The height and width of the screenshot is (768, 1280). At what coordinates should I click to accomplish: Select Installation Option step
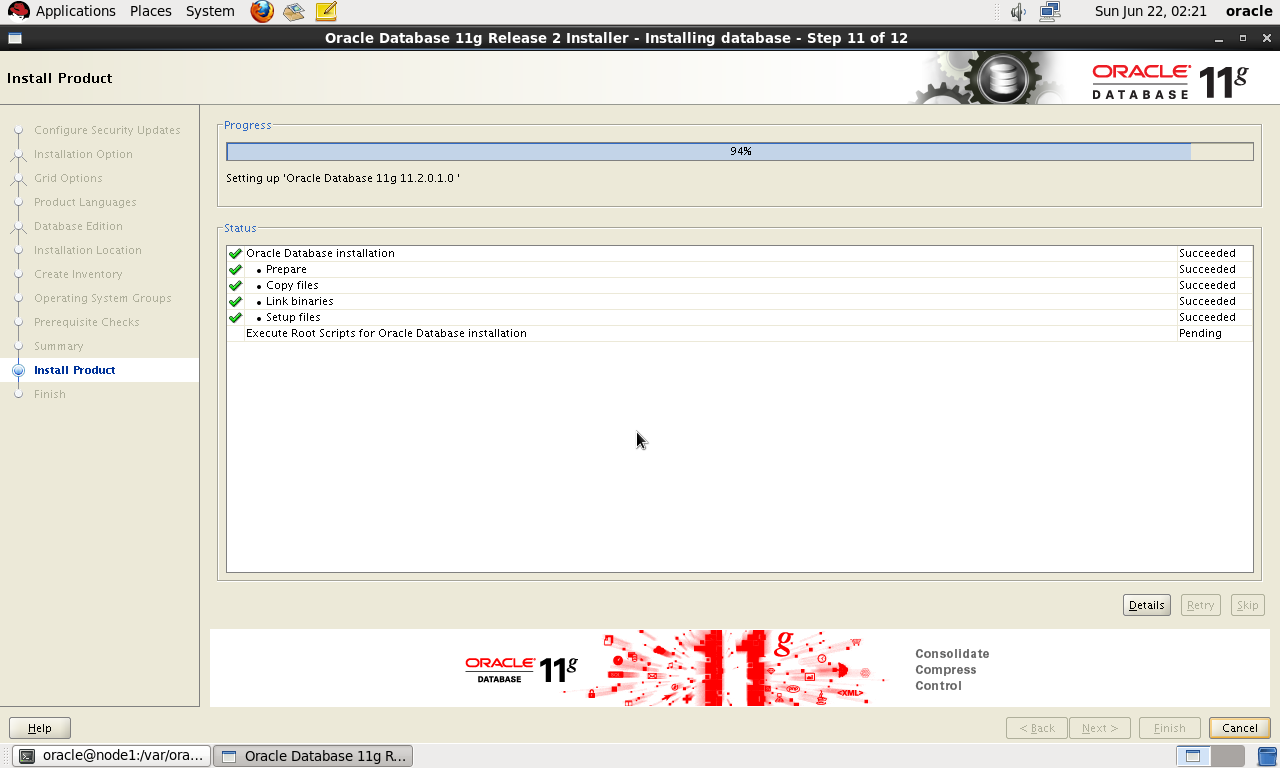83,154
